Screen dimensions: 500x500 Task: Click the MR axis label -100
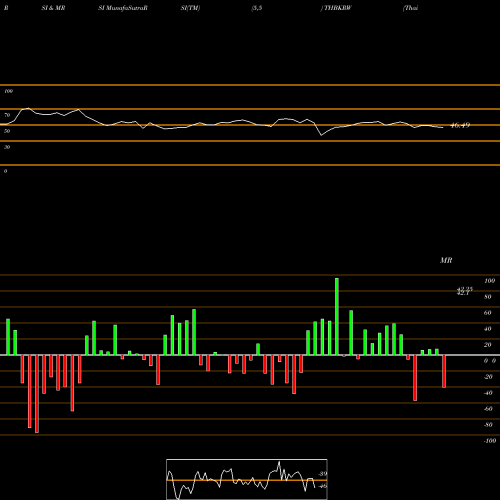pos(490,441)
